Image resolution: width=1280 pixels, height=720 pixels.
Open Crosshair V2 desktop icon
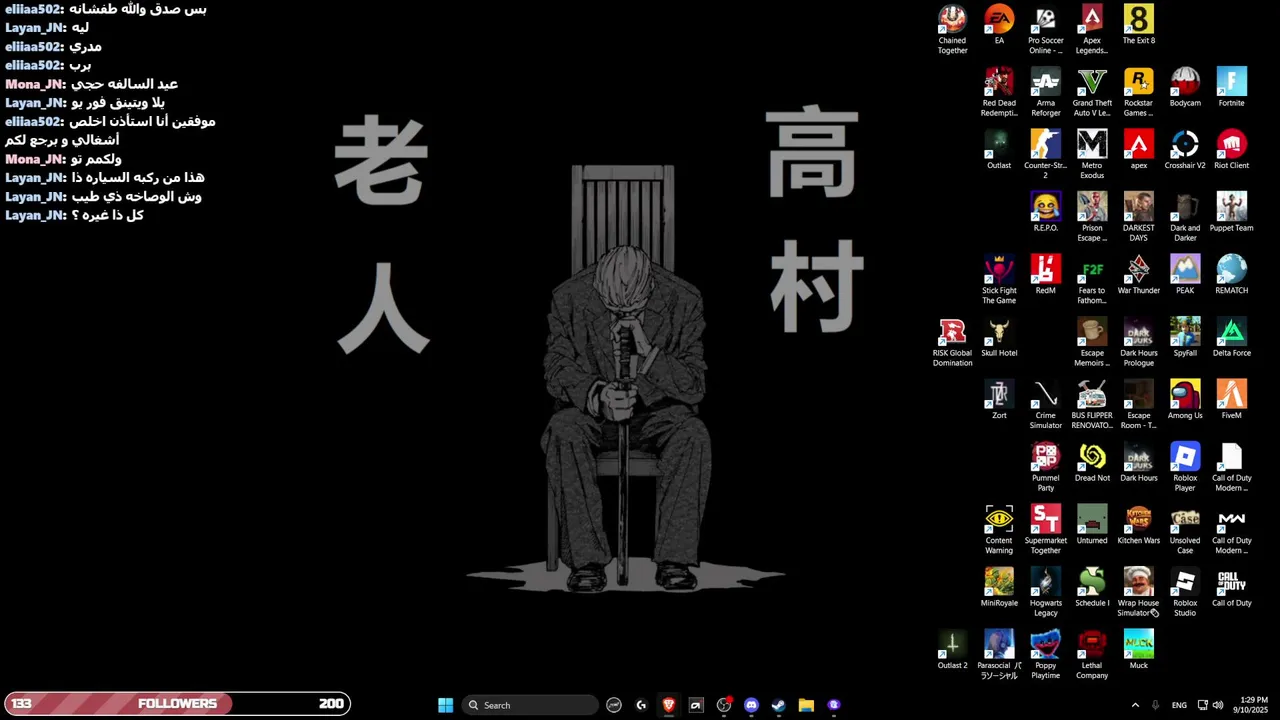(1185, 150)
